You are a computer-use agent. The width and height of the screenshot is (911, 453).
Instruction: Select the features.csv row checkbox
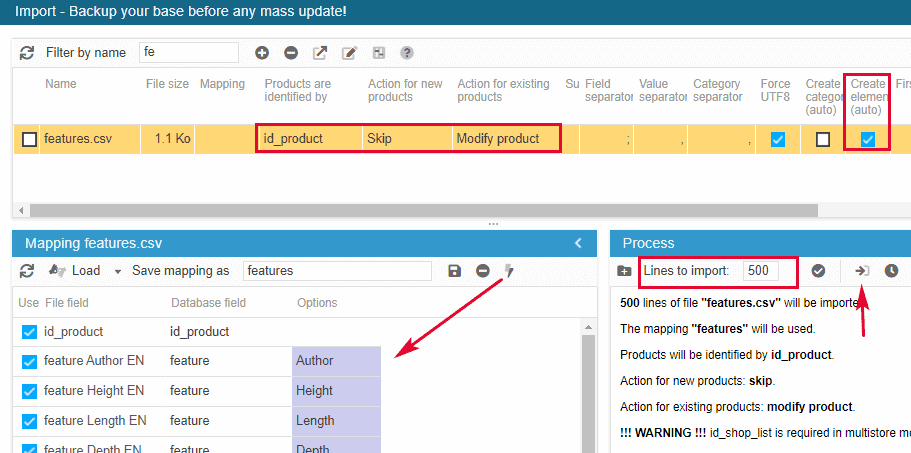click(x=30, y=139)
